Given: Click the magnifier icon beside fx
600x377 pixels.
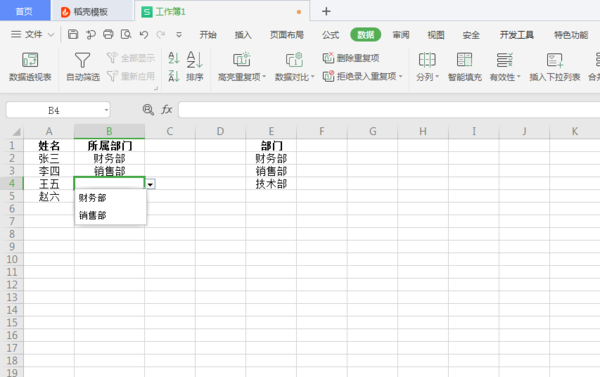Looking at the screenshot, I should [148, 110].
